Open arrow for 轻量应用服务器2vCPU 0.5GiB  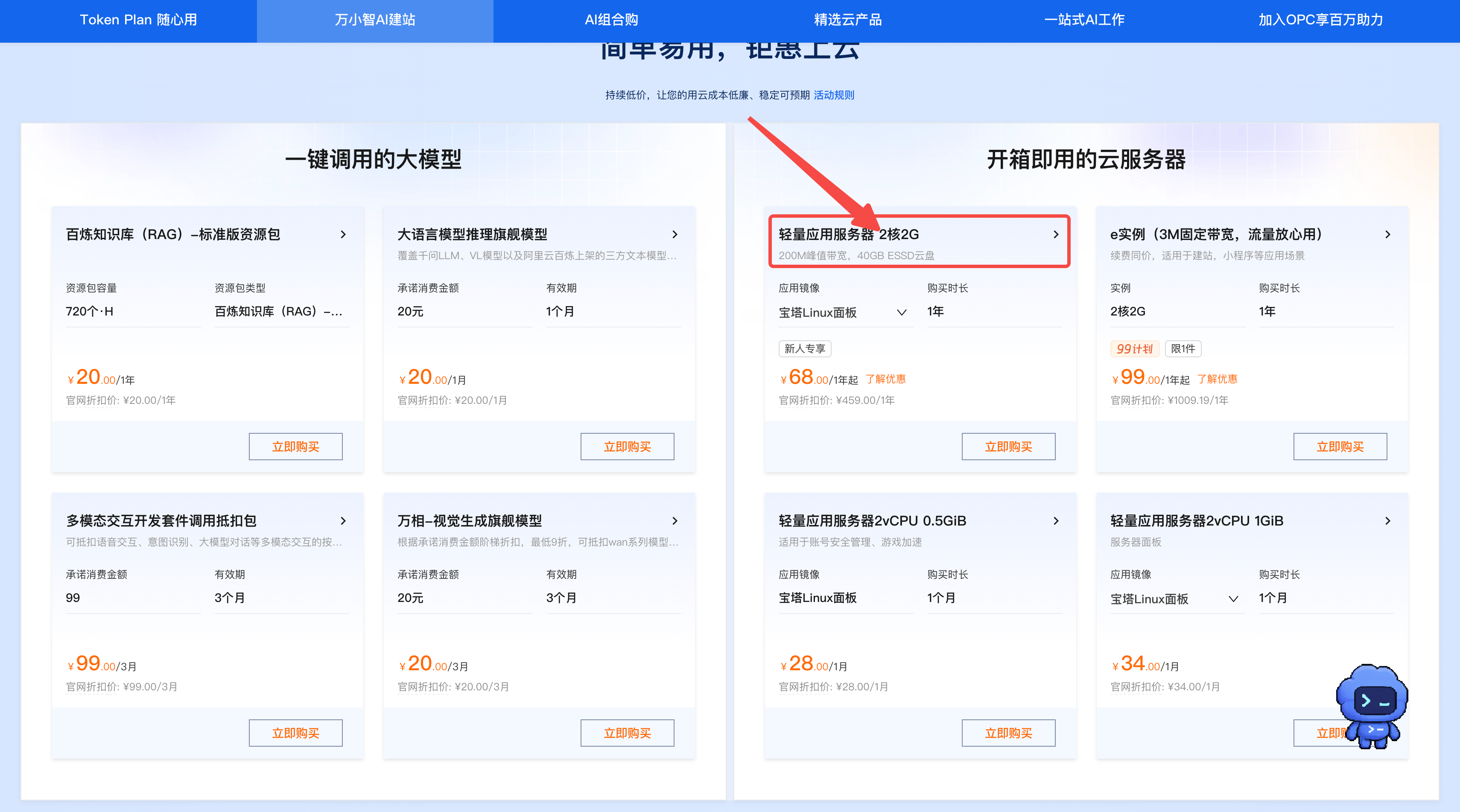1056,521
